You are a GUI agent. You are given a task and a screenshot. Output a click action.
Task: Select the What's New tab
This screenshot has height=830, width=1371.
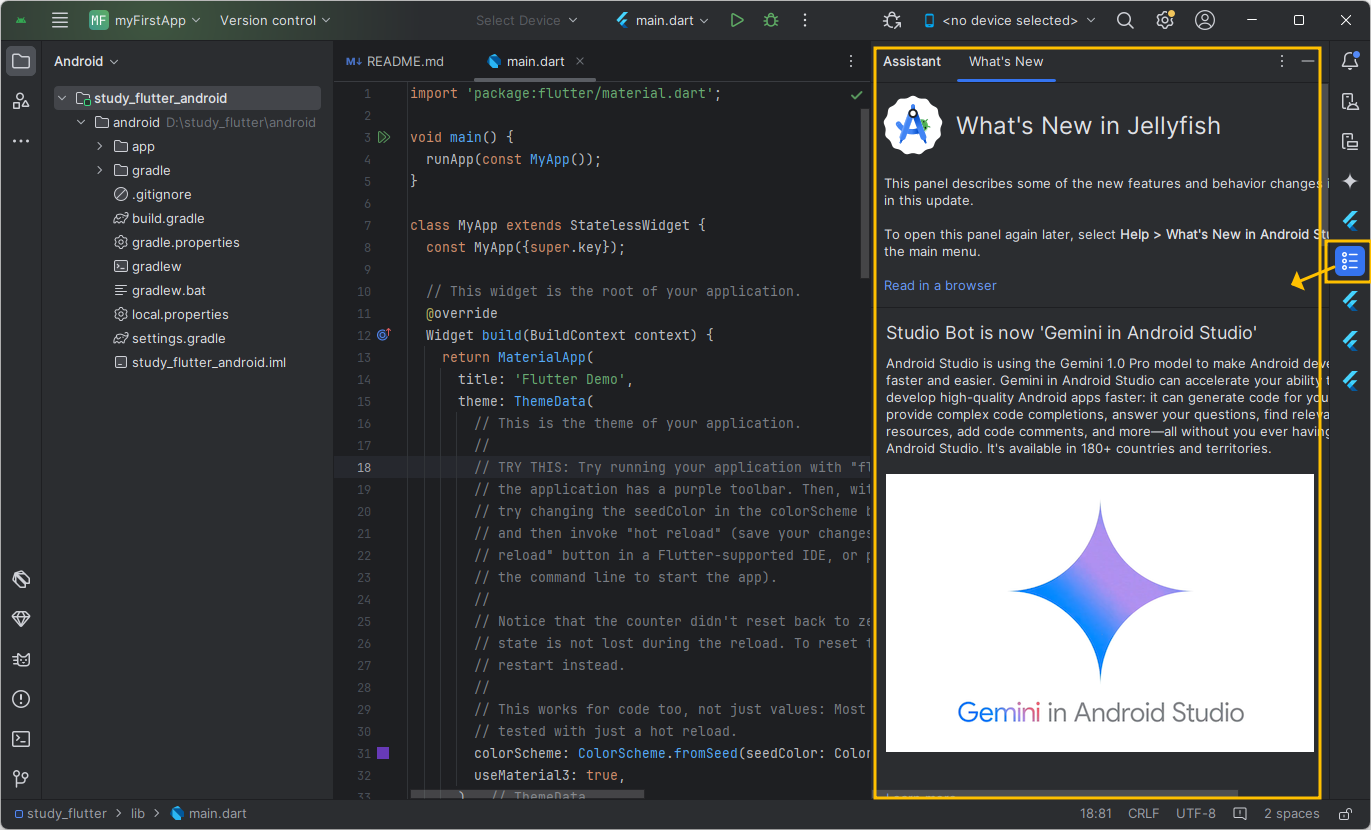1006,61
